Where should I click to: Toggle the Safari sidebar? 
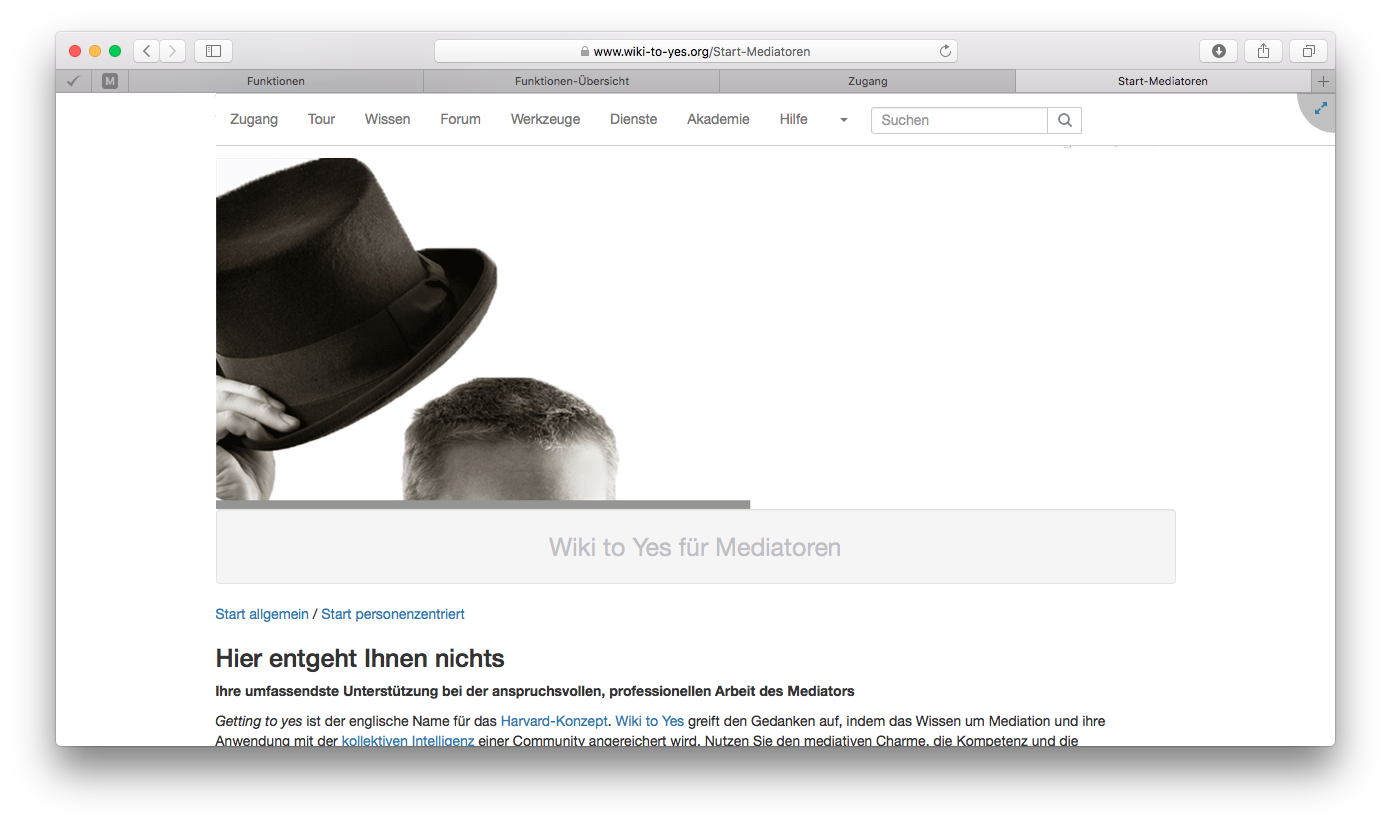coord(213,51)
